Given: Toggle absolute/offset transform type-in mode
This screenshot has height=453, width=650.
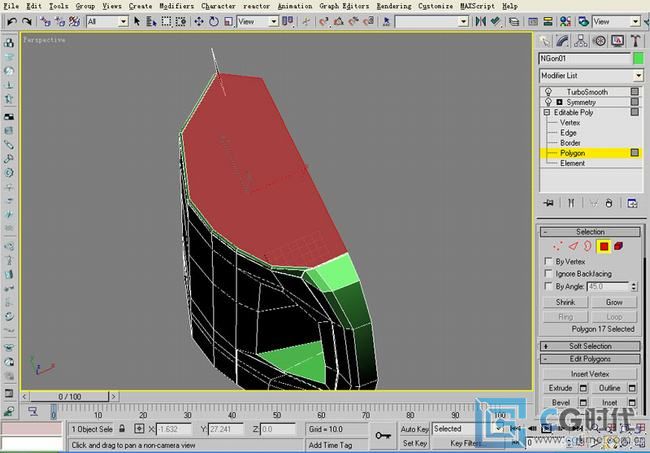Looking at the screenshot, I should click(x=139, y=429).
